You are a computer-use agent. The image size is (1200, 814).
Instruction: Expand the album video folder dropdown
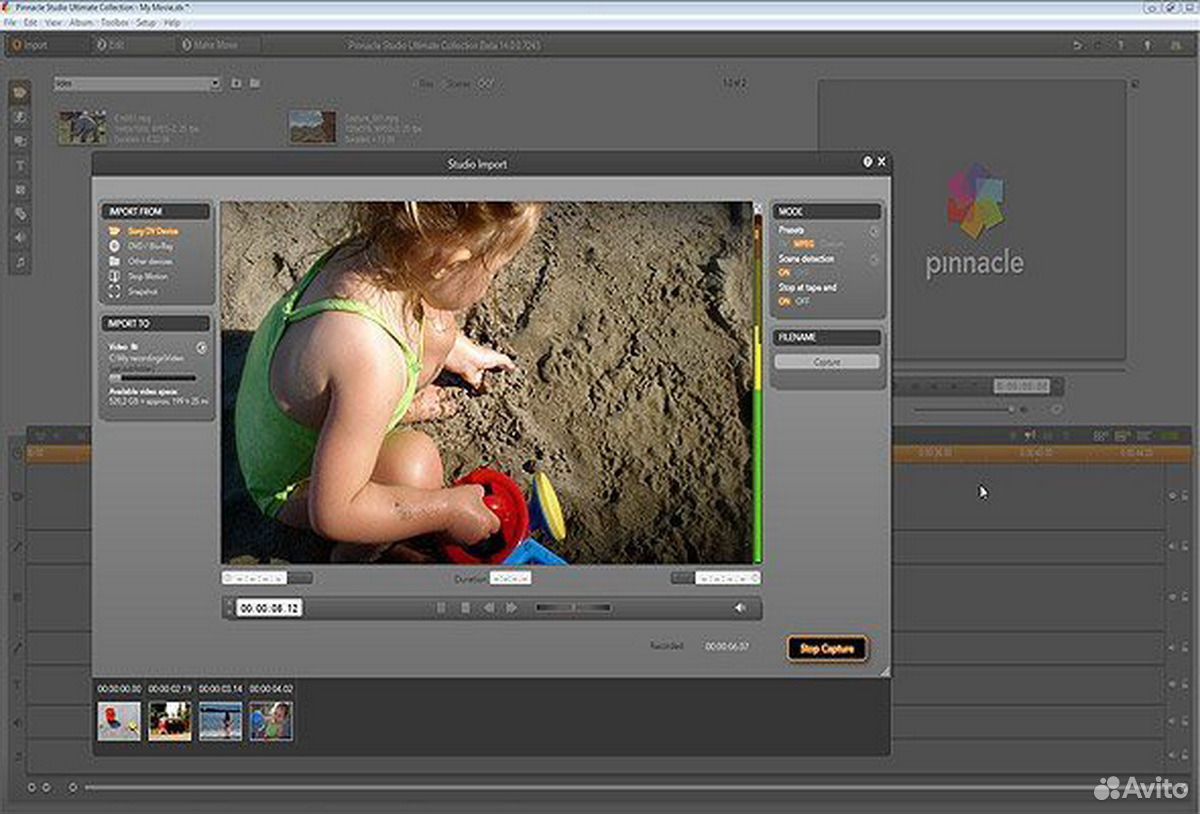point(214,84)
